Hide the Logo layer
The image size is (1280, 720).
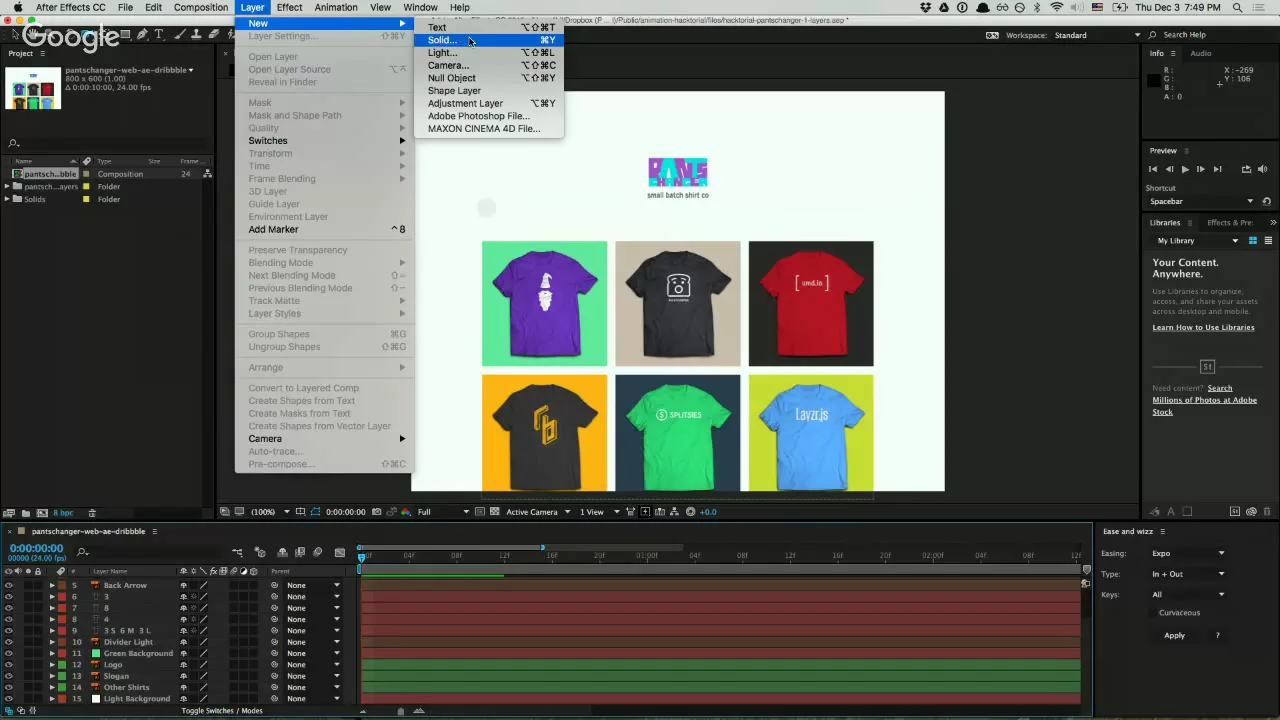9,665
